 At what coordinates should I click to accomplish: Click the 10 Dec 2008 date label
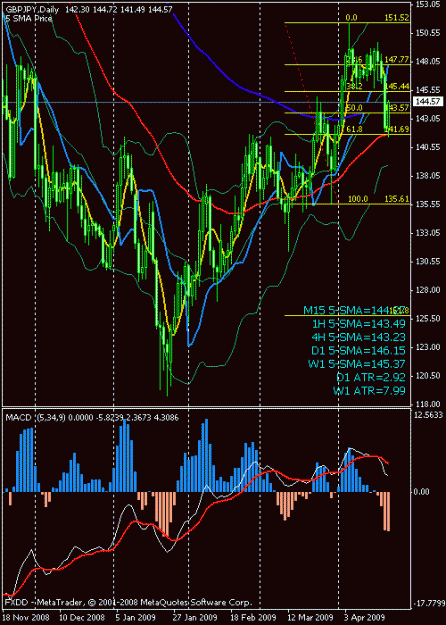click(82, 617)
